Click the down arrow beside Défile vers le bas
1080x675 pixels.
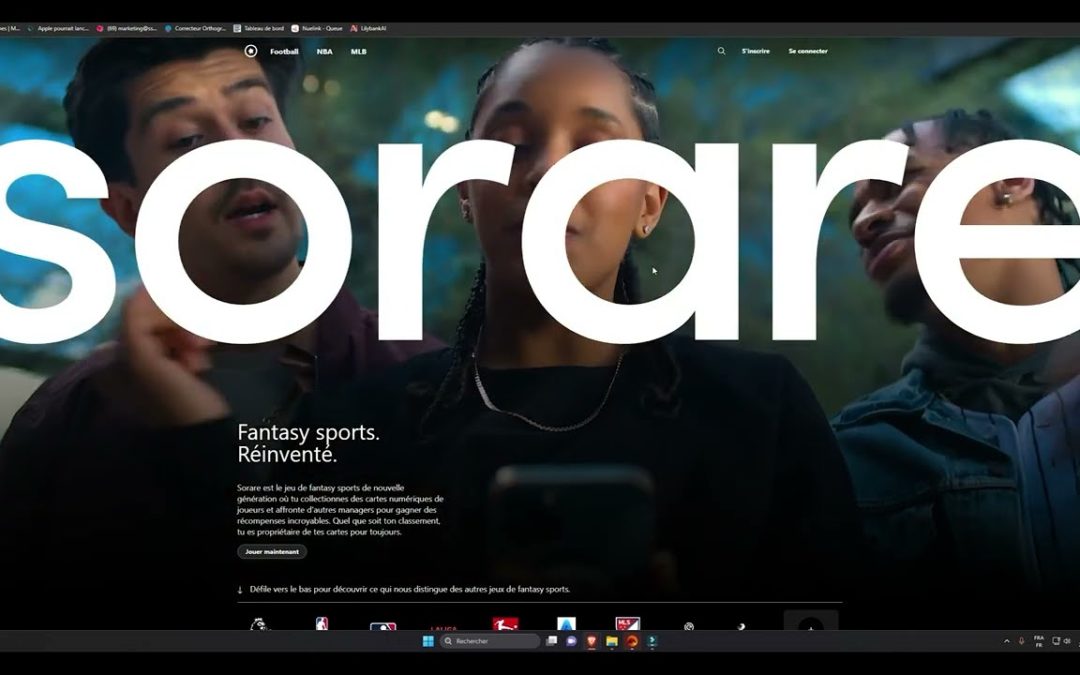(240, 590)
